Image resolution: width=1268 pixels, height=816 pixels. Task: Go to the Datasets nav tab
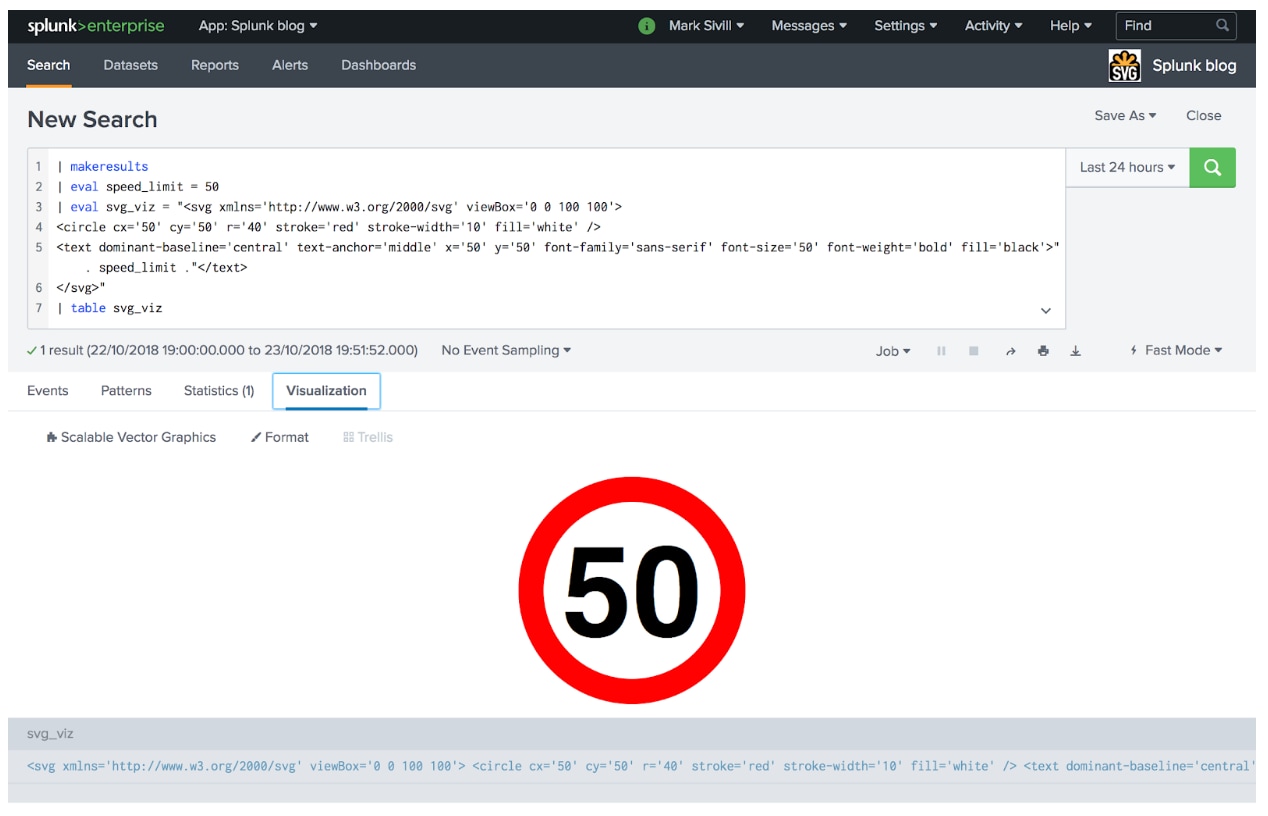click(131, 65)
